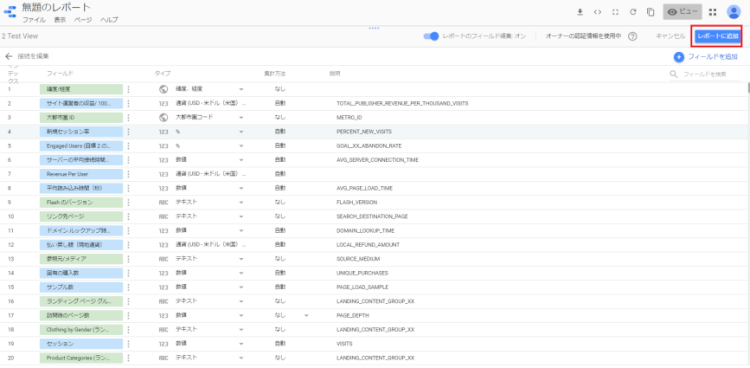Open the user account avatar
Screen dimensions: 750x368
pyautogui.click(x=733, y=12)
